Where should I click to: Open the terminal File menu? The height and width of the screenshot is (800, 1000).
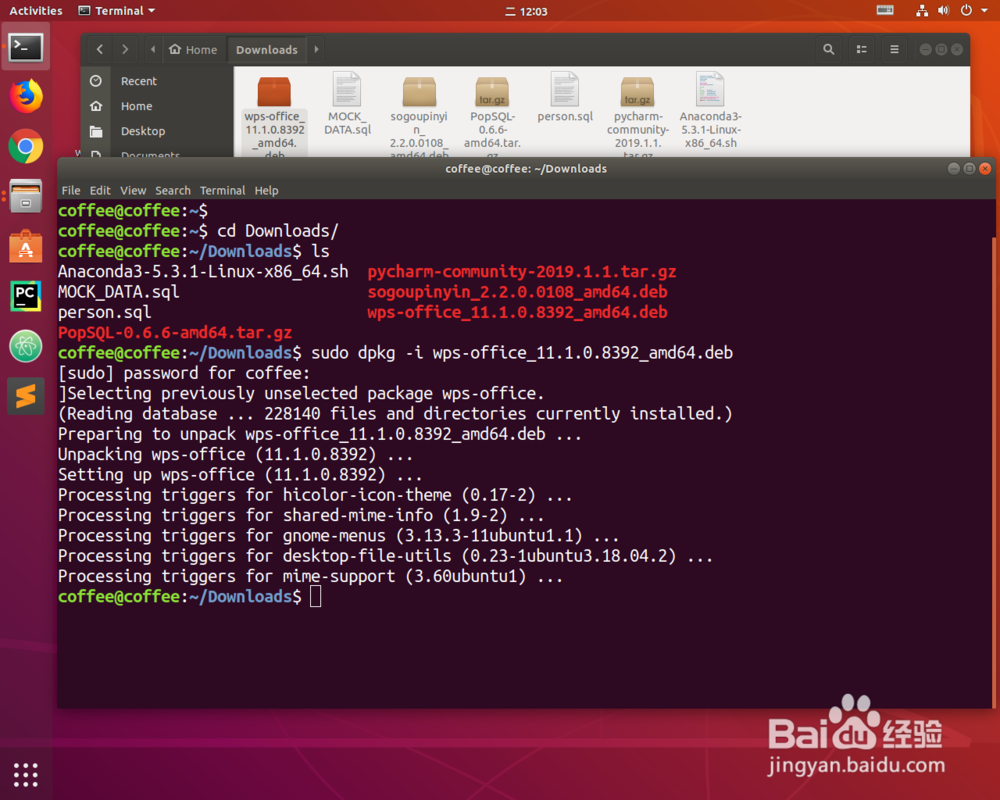71,190
